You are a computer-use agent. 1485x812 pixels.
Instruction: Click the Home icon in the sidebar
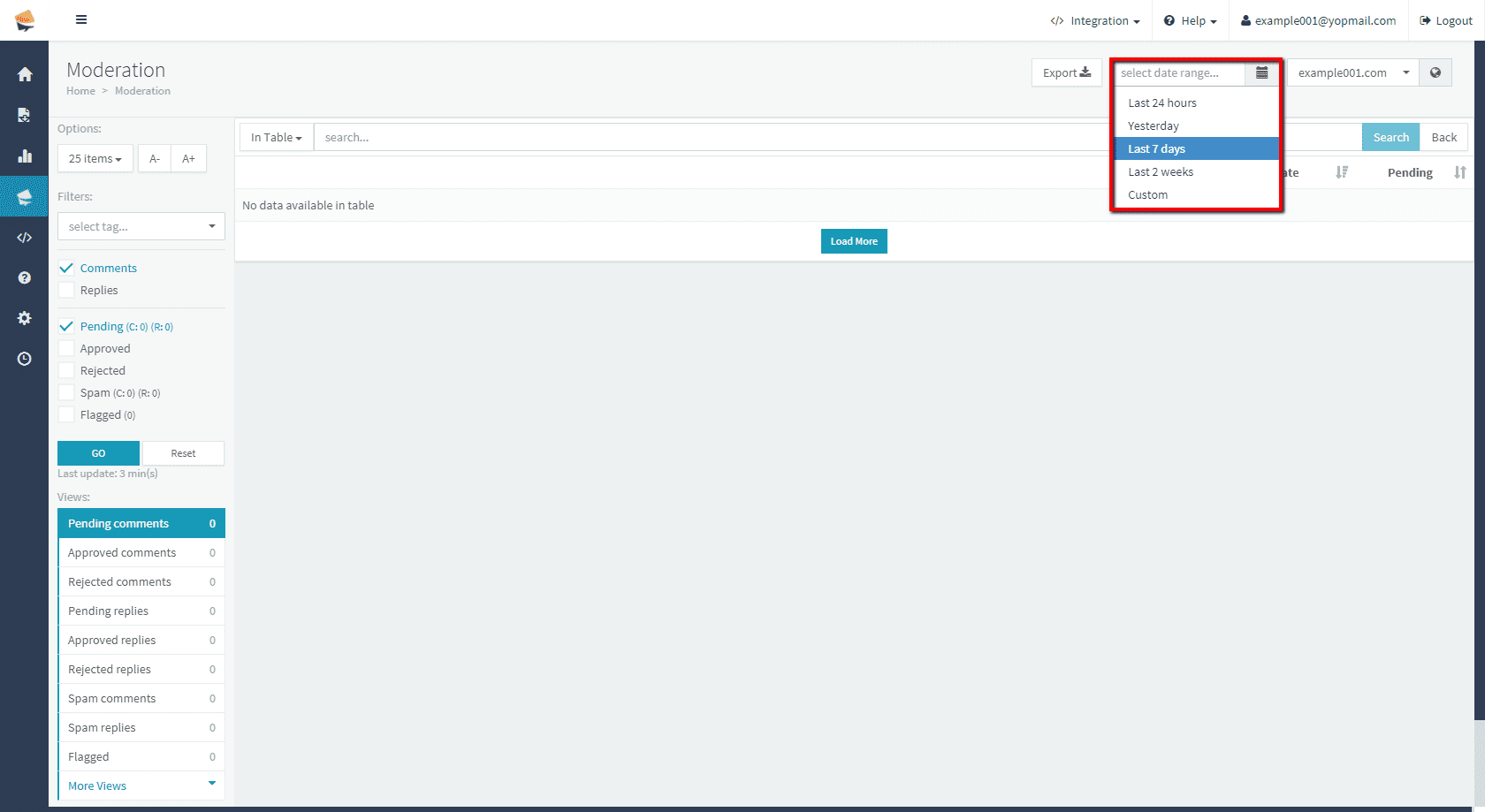(25, 74)
